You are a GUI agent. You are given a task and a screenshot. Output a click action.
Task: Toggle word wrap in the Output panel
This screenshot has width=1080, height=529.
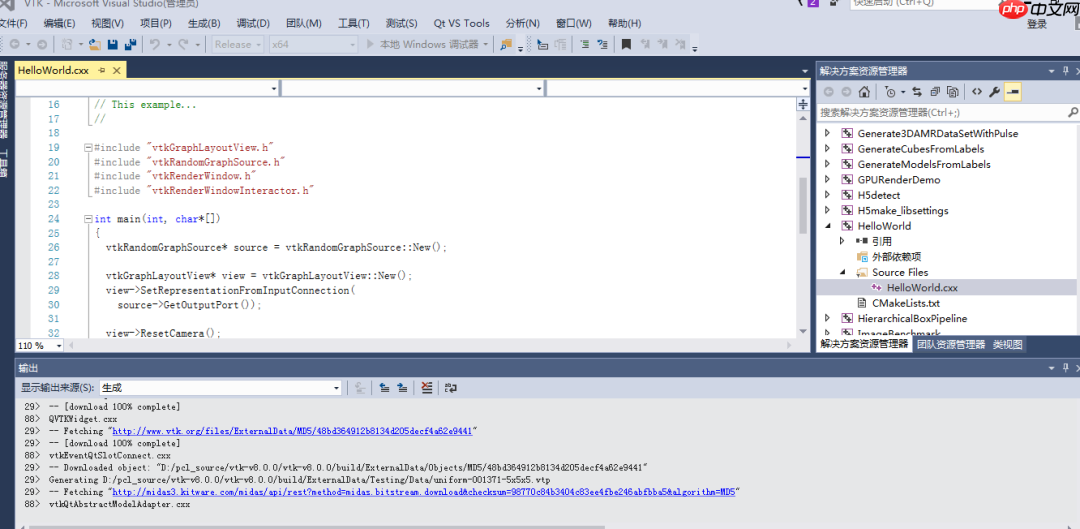tap(451, 387)
